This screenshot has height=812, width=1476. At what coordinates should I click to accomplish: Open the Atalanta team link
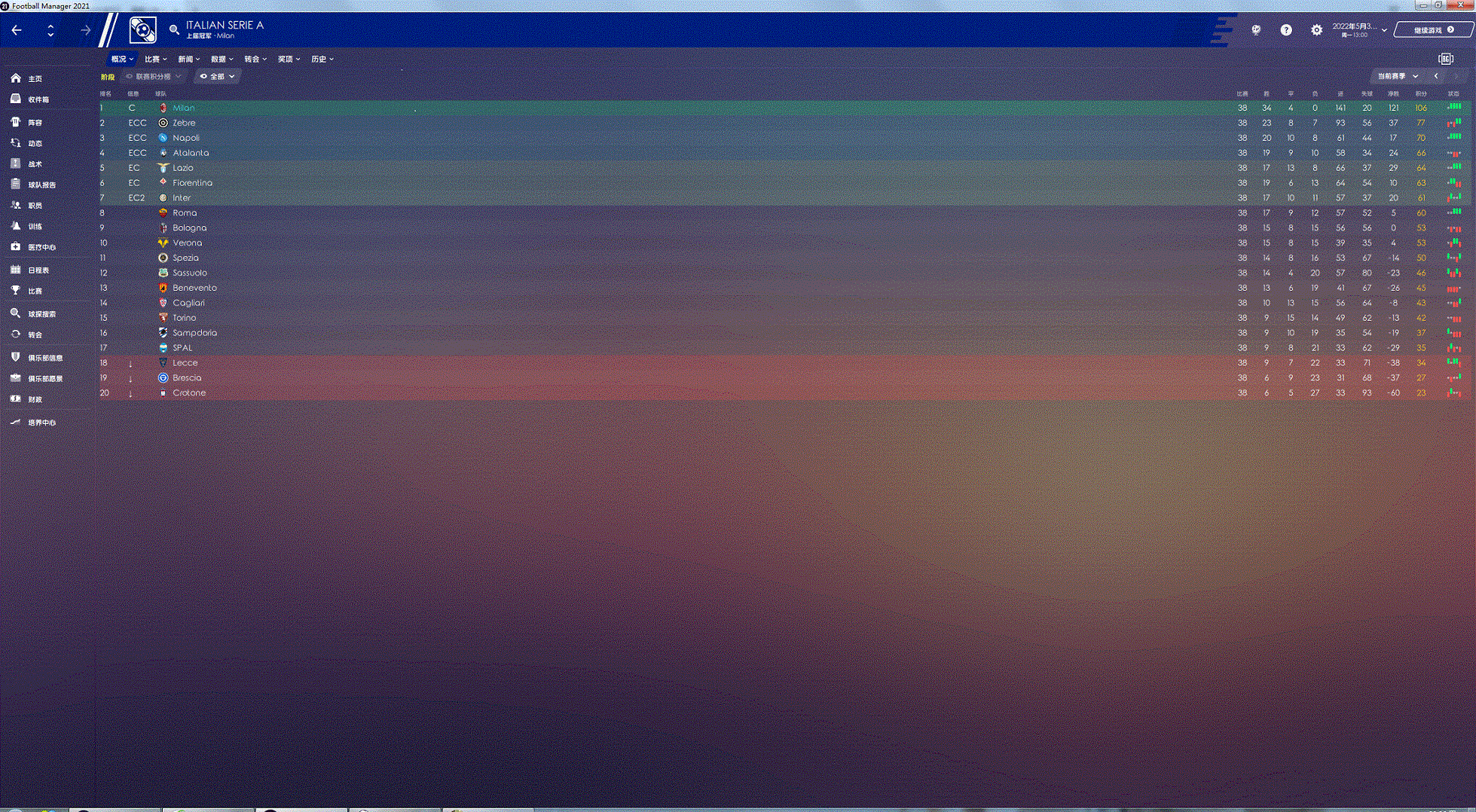(191, 153)
